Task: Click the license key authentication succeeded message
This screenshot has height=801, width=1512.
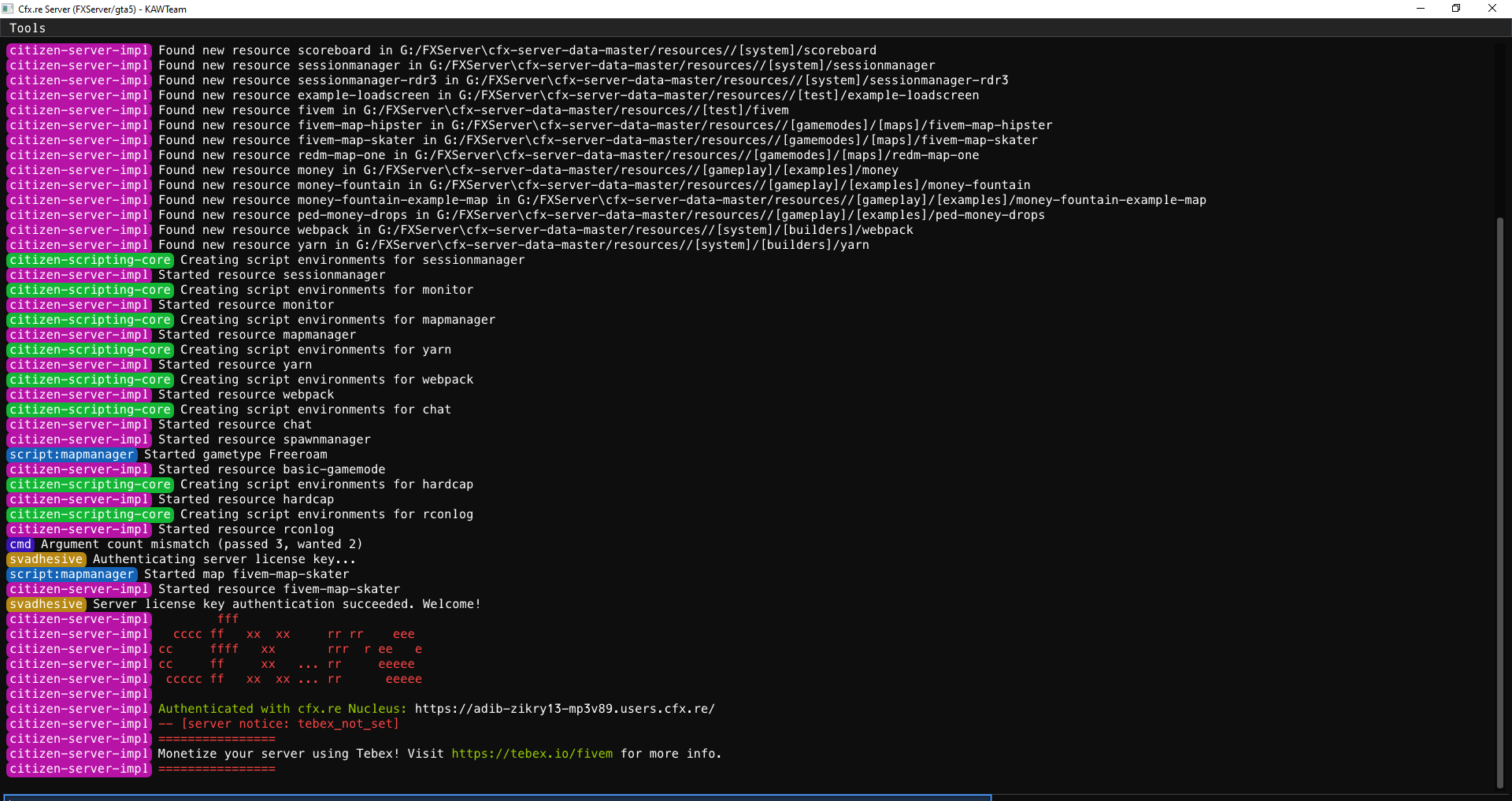Action: (x=287, y=604)
